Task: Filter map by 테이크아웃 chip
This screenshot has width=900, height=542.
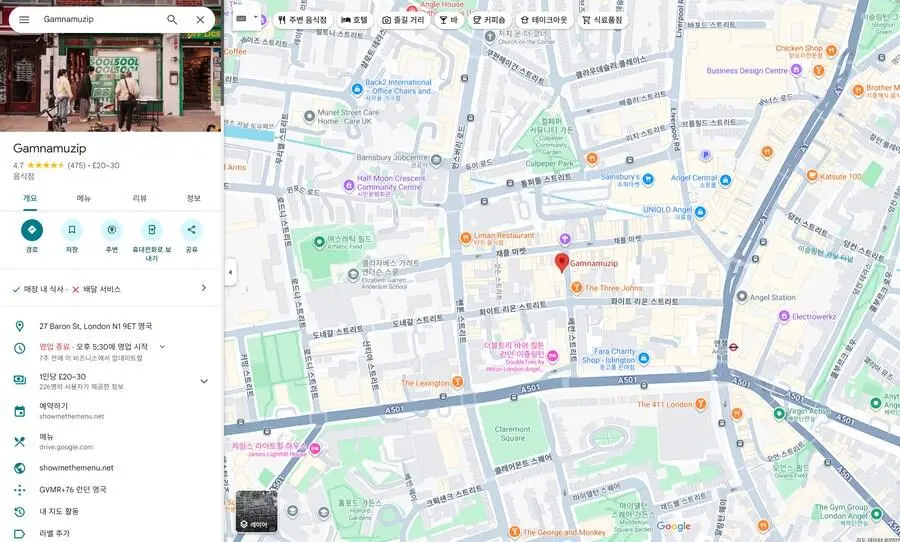Action: (544, 20)
